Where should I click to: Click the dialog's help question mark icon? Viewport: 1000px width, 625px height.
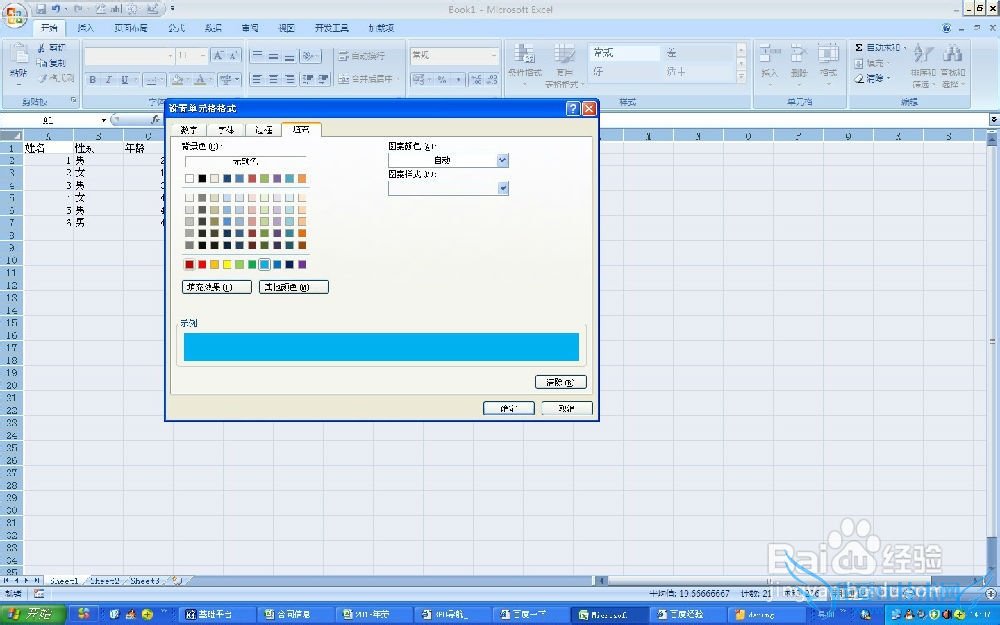tap(573, 108)
